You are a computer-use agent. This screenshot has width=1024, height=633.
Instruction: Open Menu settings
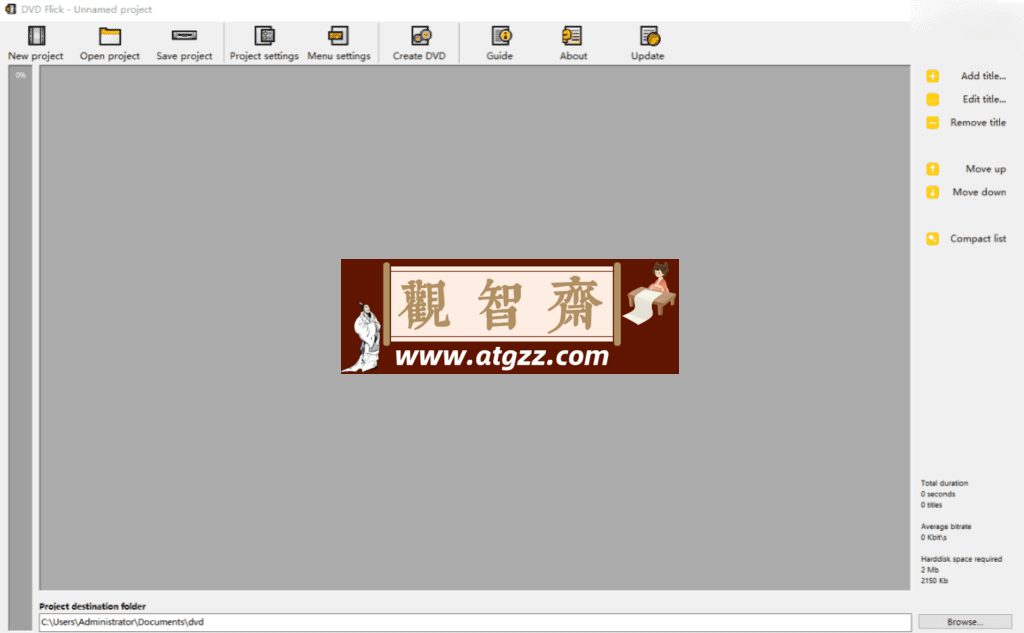coord(338,43)
